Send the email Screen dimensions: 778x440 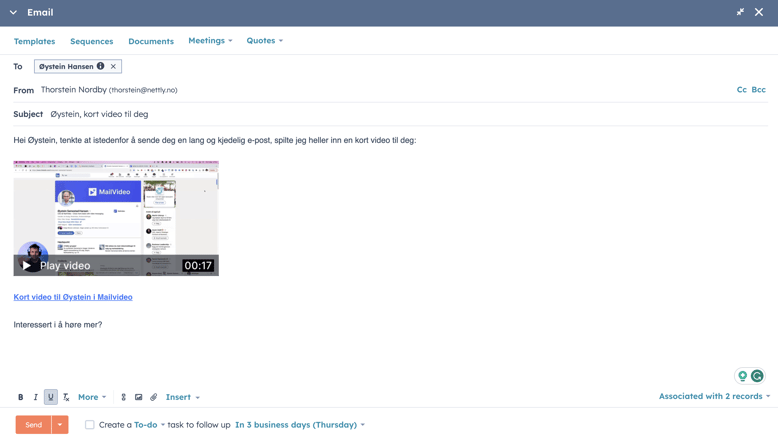pyautogui.click(x=33, y=425)
